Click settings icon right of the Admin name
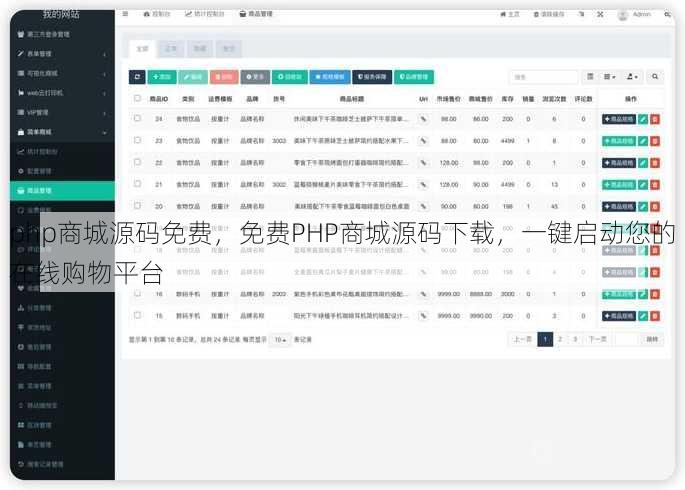 pos(667,14)
